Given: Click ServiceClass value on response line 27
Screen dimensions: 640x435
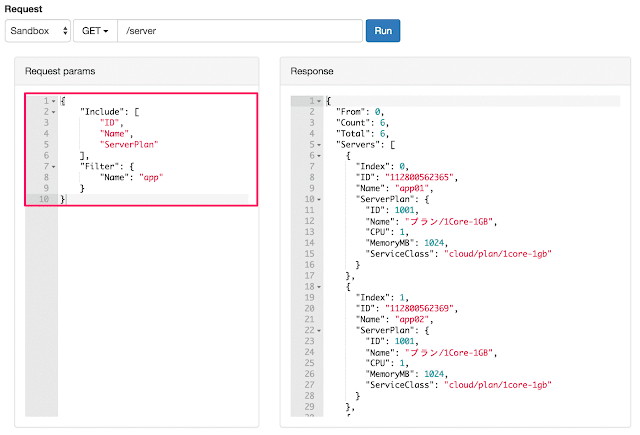Looking at the screenshot, I should click(498, 385).
